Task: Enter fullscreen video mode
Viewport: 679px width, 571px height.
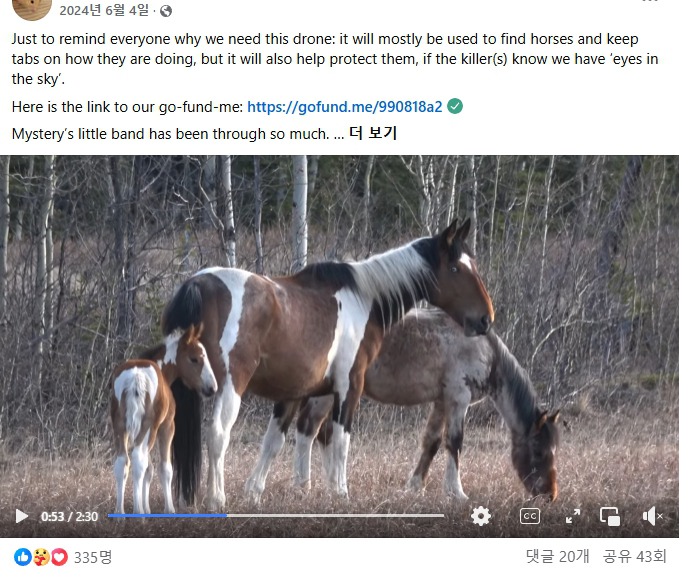Action: click(x=573, y=516)
